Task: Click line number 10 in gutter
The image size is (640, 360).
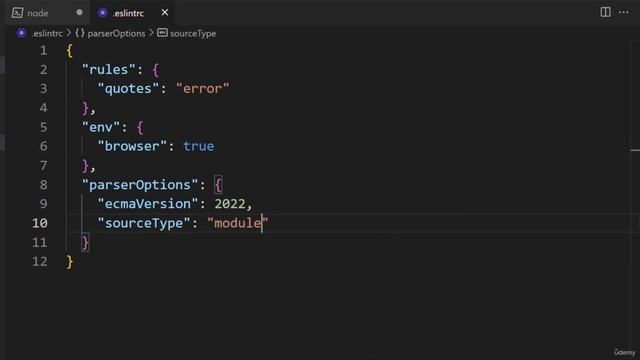Action: point(40,223)
